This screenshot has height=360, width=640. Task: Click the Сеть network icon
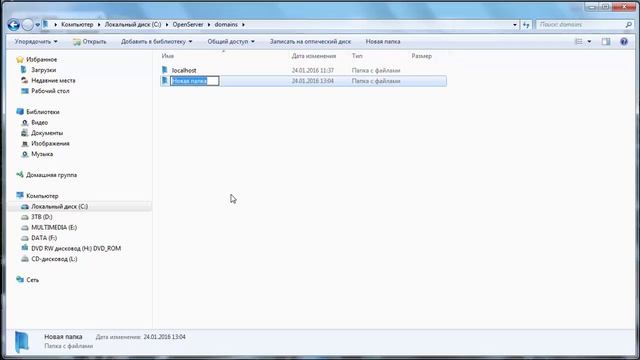click(x=20, y=280)
